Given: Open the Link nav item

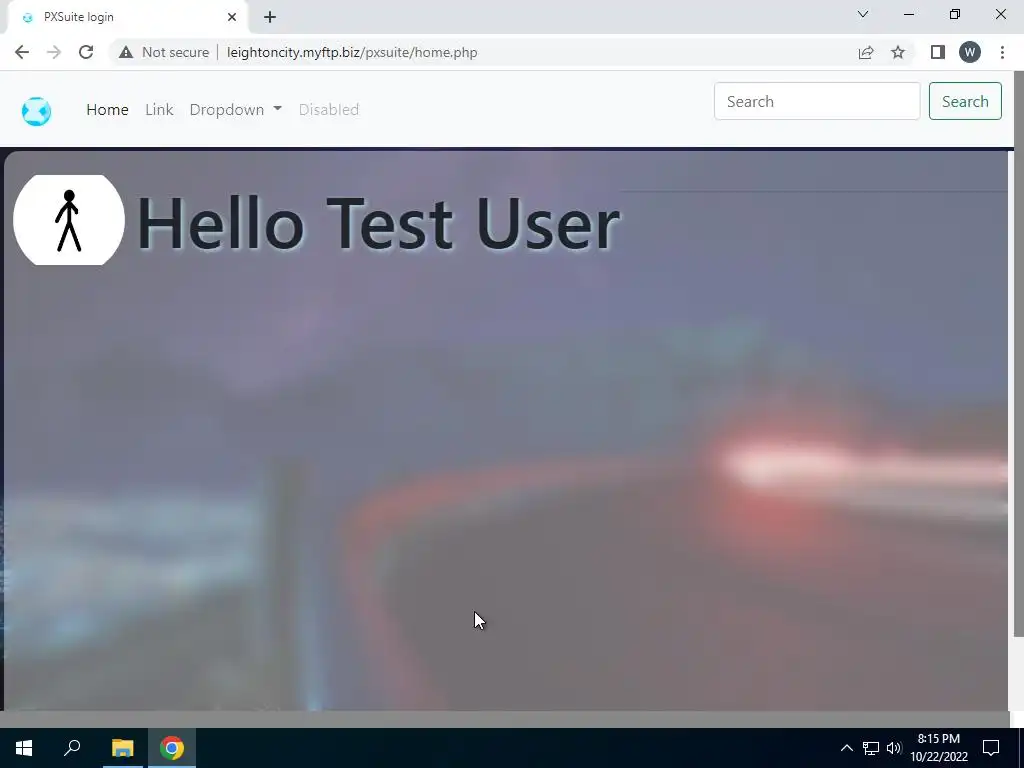Looking at the screenshot, I should (x=159, y=110).
